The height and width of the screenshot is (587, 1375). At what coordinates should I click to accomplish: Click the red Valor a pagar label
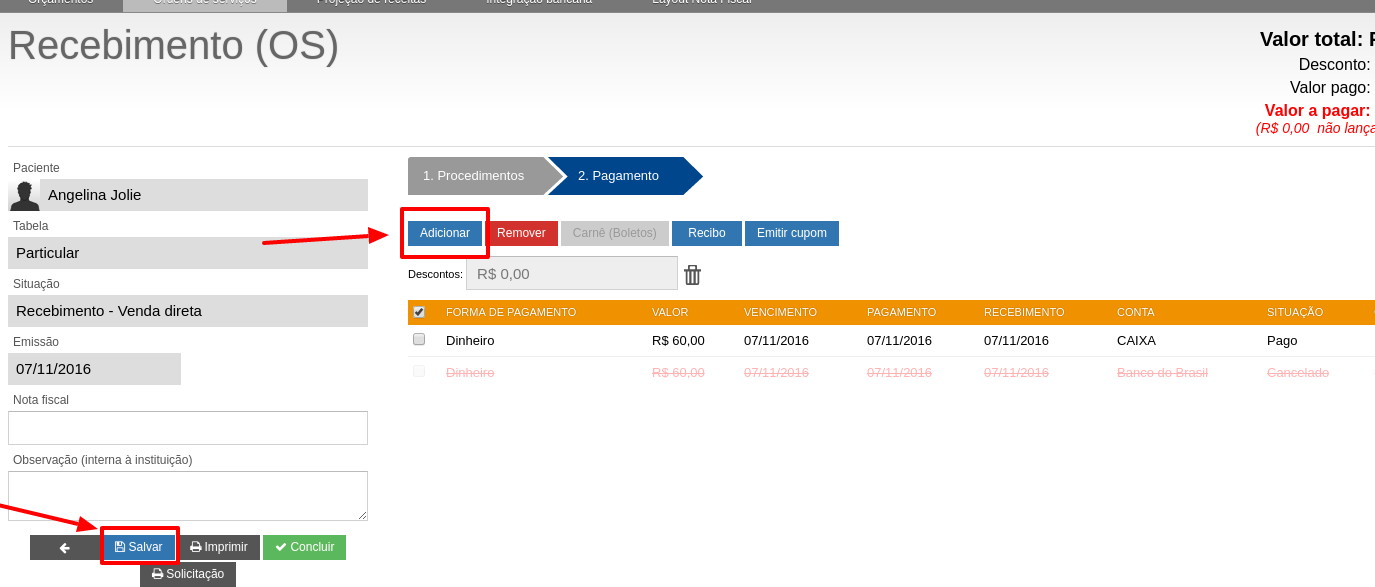[1317, 110]
